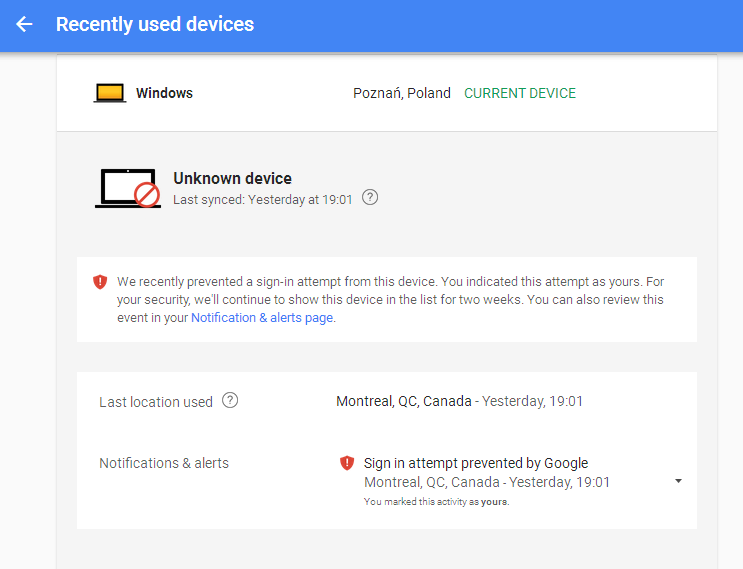The width and height of the screenshot is (743, 569).
Task: Select the Windows device name
Action: [x=164, y=93]
